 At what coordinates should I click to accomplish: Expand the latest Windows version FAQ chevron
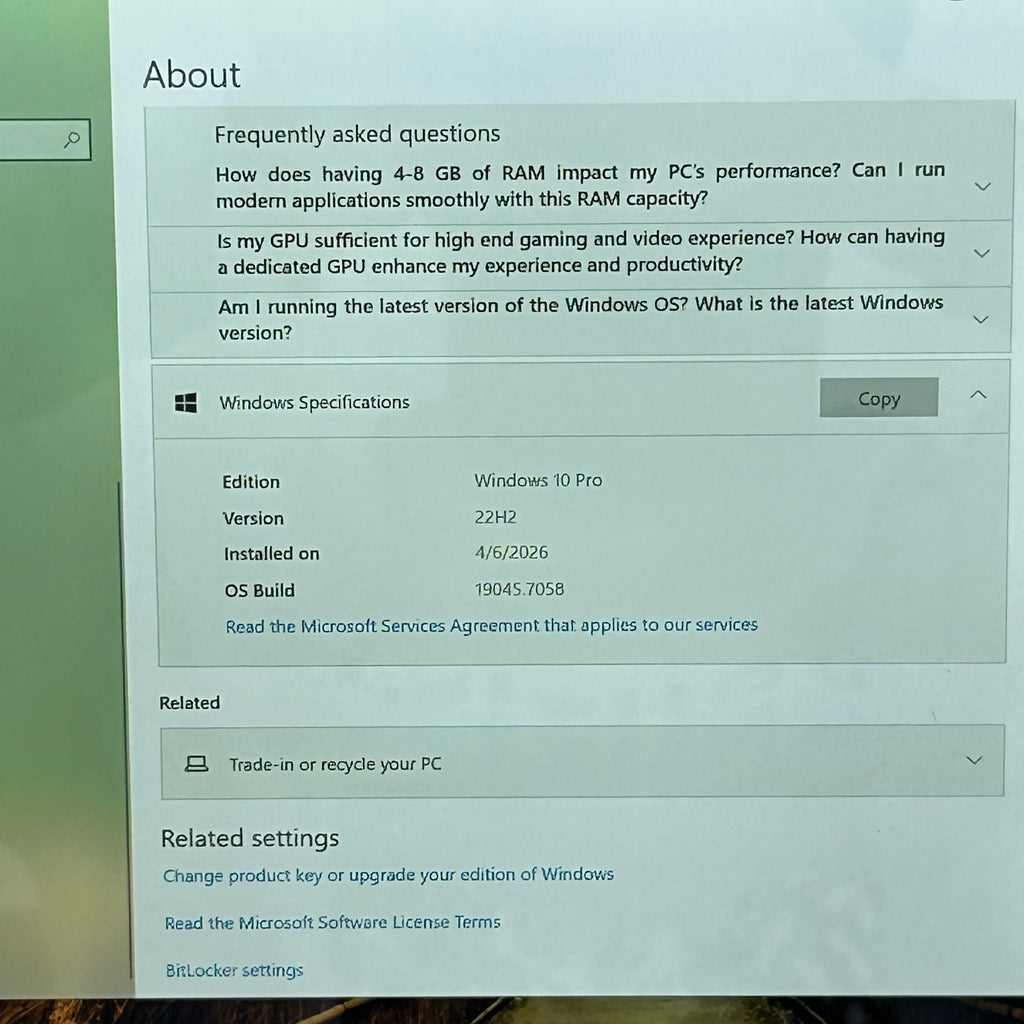coord(980,319)
